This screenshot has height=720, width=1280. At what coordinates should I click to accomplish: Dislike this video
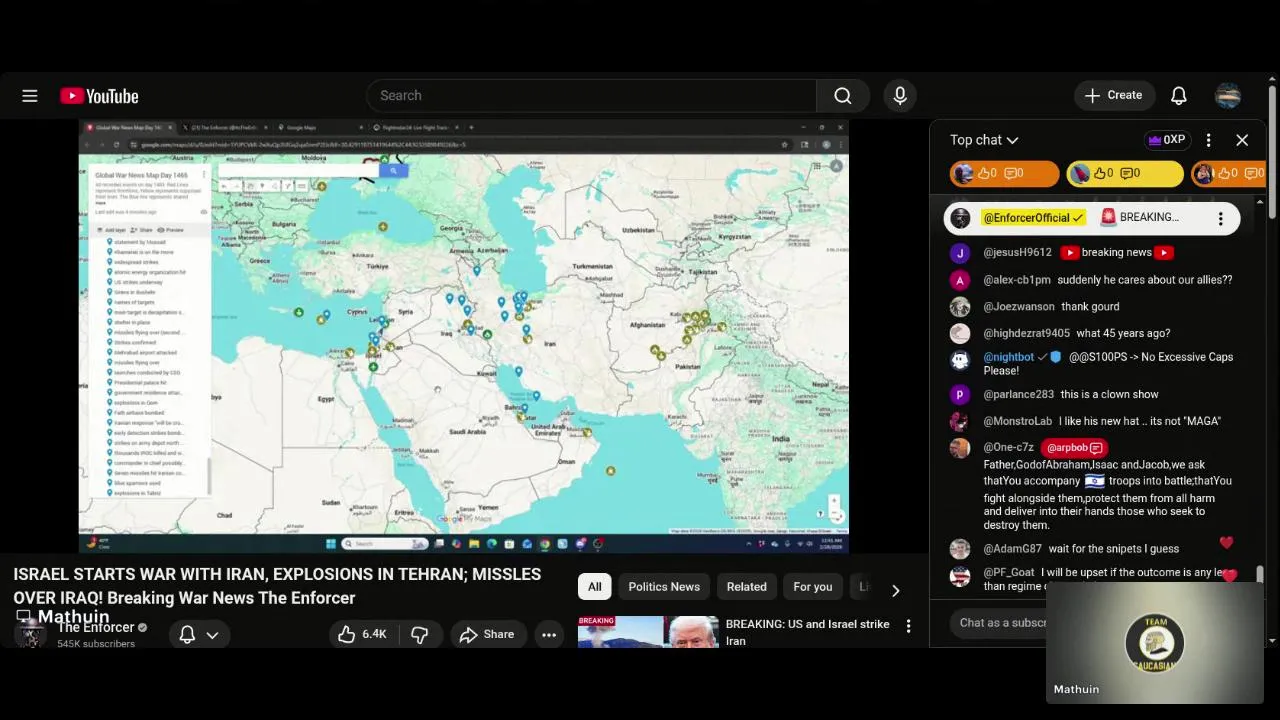click(x=420, y=634)
